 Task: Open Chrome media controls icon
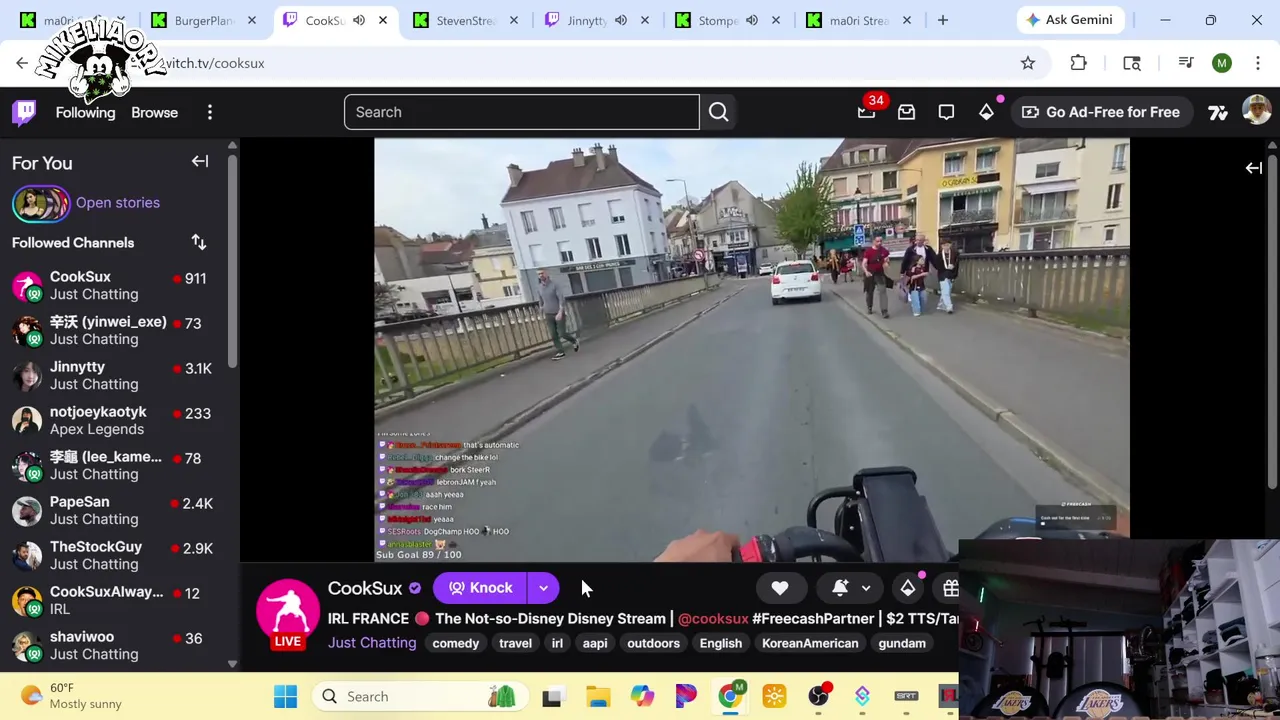point(1186,63)
